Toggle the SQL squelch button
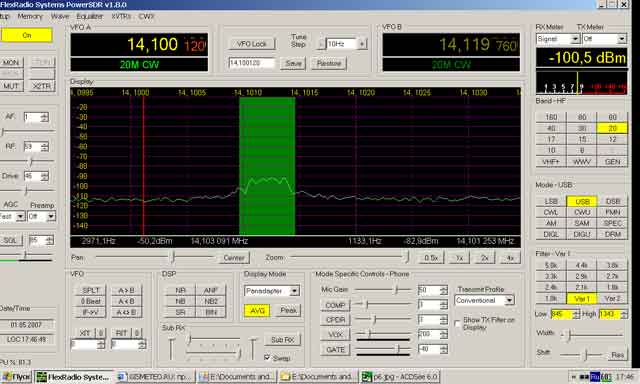This screenshot has height=384, width=640. pos(11,240)
